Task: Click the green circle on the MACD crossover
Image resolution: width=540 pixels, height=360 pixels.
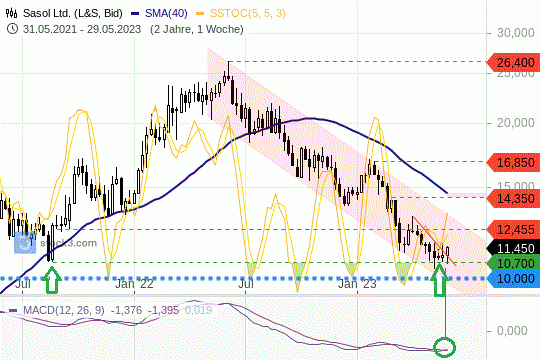Action: (x=445, y=348)
